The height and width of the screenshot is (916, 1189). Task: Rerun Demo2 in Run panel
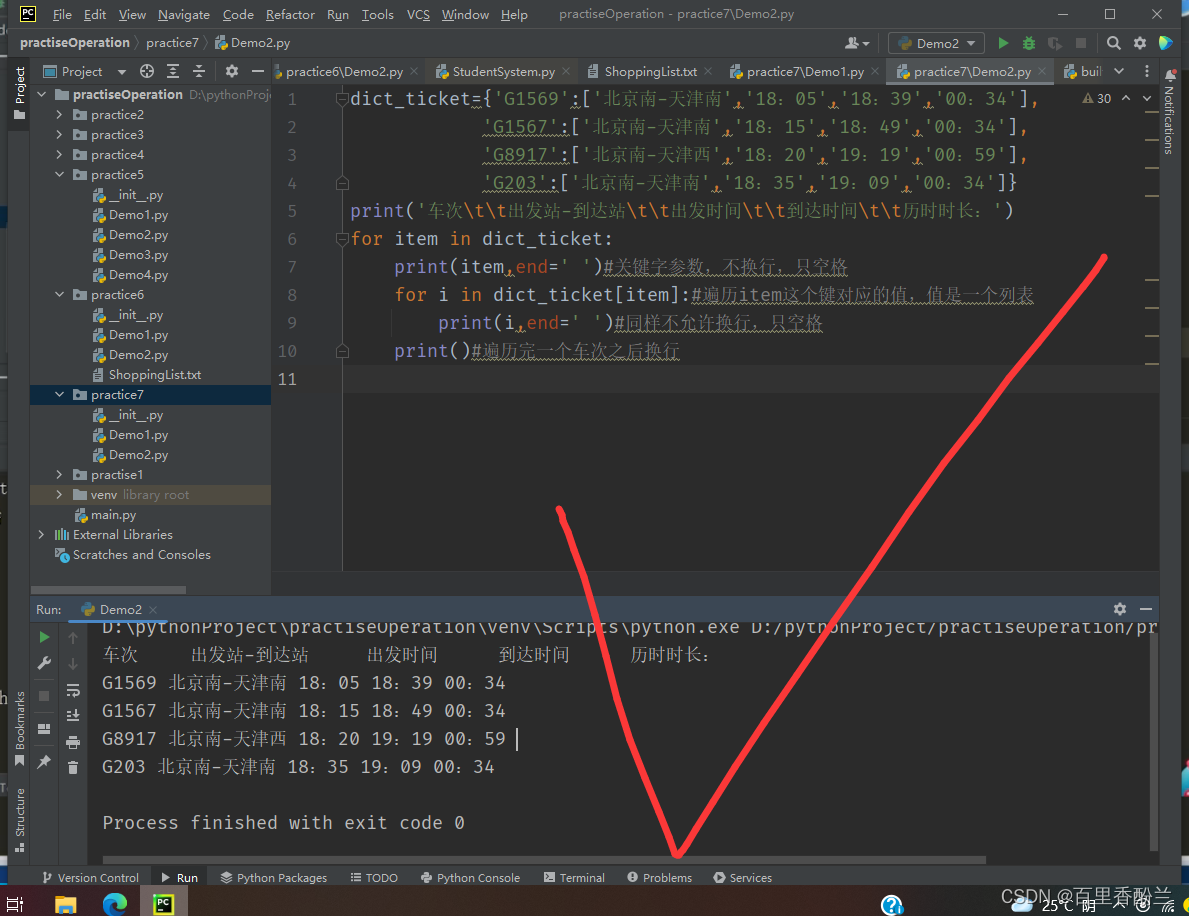click(x=44, y=637)
